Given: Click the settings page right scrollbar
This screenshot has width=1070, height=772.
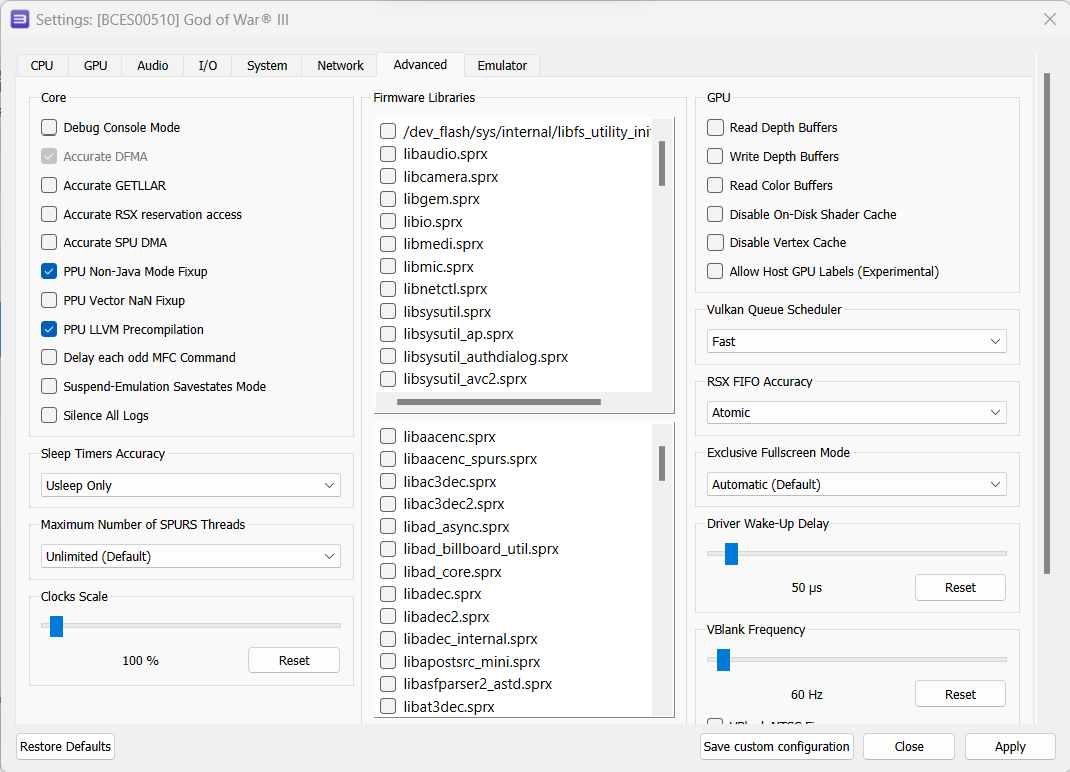Looking at the screenshot, I should [x=1047, y=324].
